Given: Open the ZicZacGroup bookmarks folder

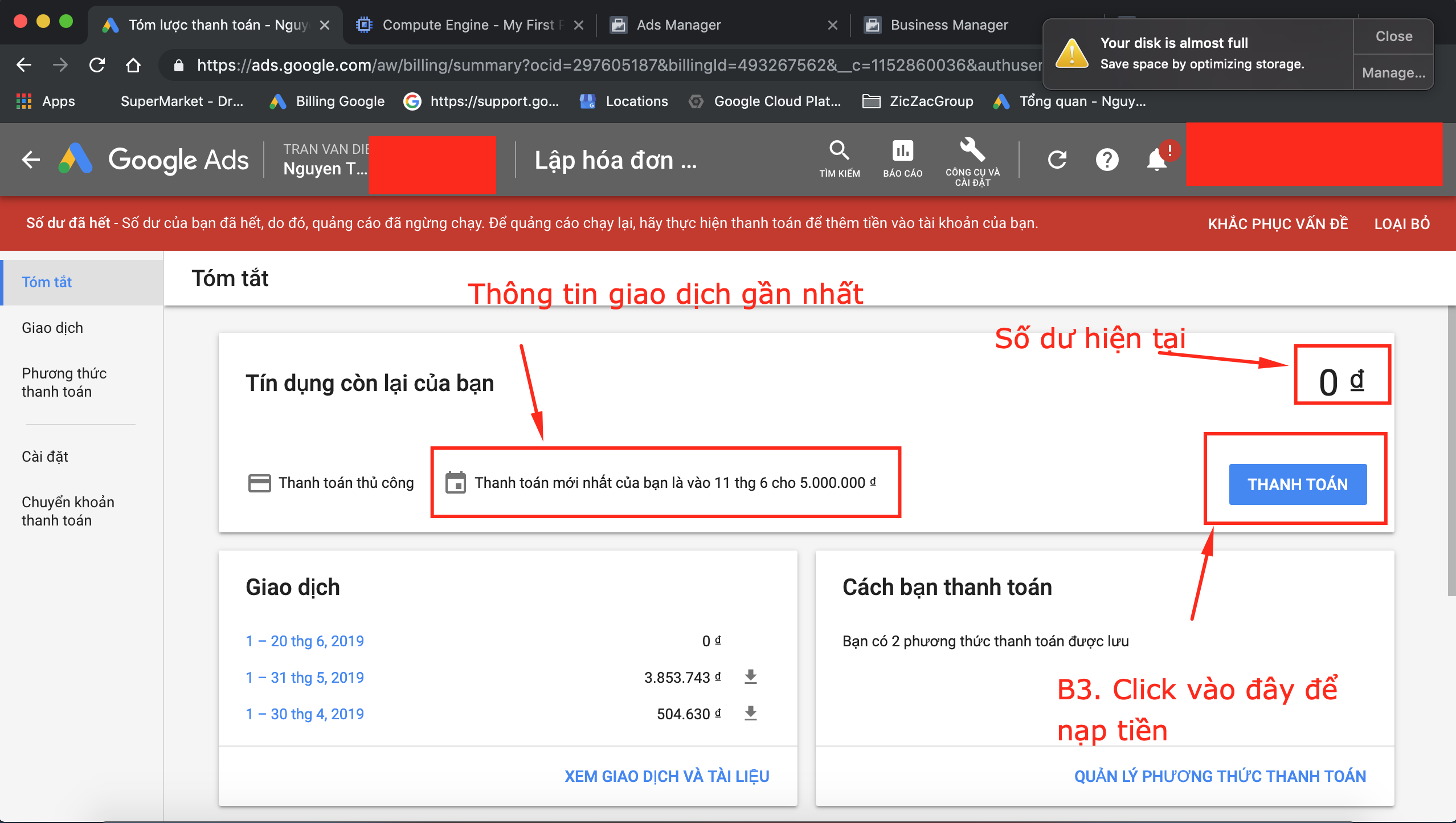Looking at the screenshot, I should 918,101.
